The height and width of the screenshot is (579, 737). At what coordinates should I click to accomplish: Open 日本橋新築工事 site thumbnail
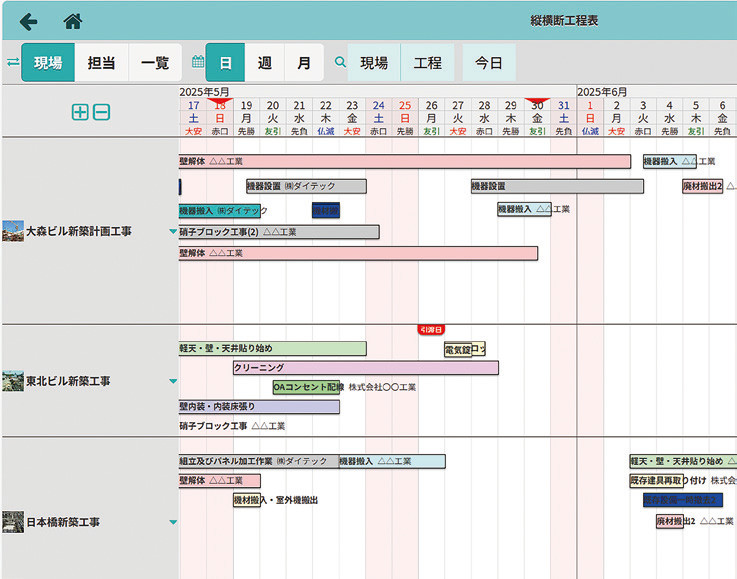[x=13, y=522]
